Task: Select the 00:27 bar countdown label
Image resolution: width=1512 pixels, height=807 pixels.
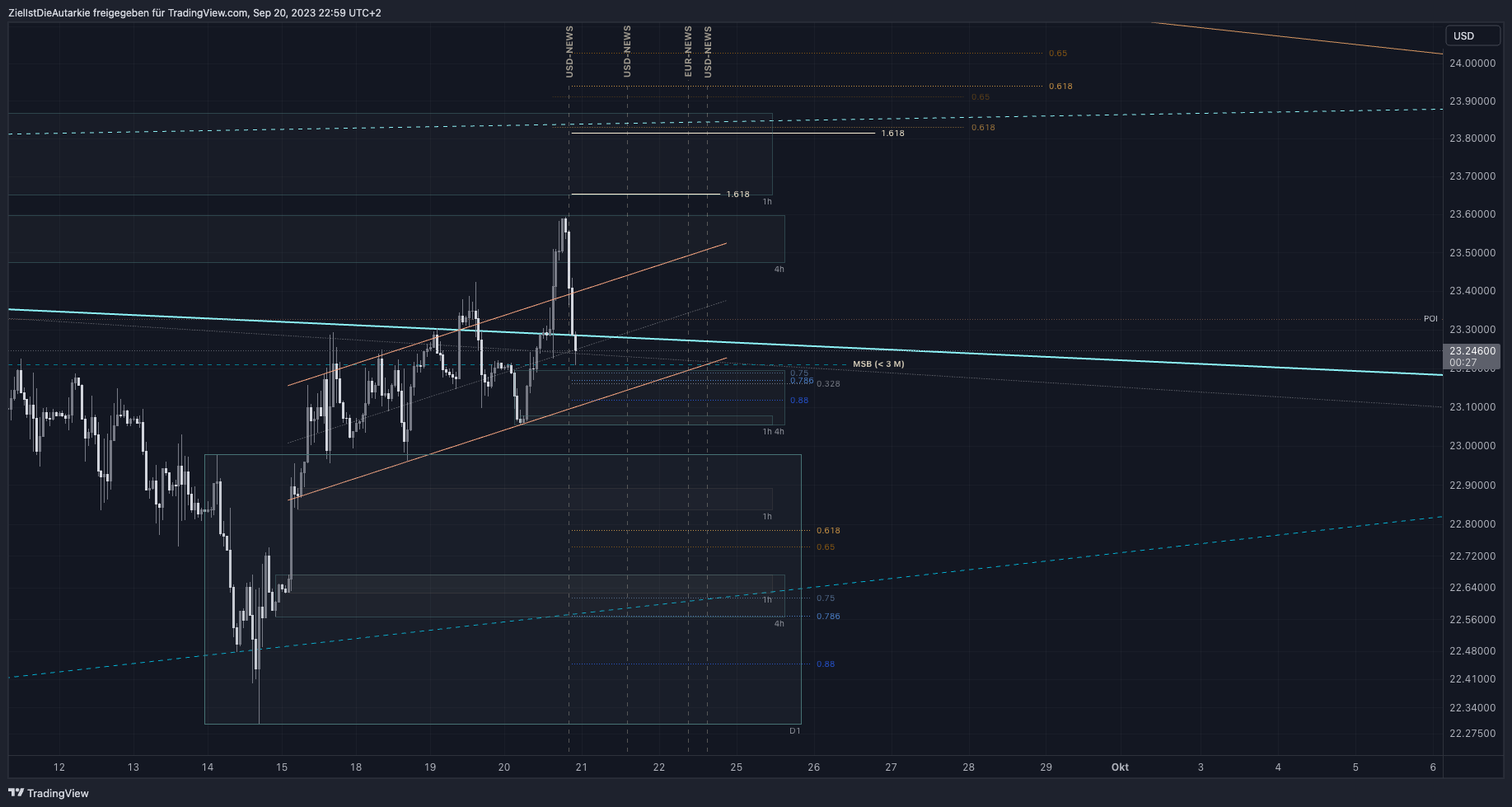Action: coord(1463,363)
